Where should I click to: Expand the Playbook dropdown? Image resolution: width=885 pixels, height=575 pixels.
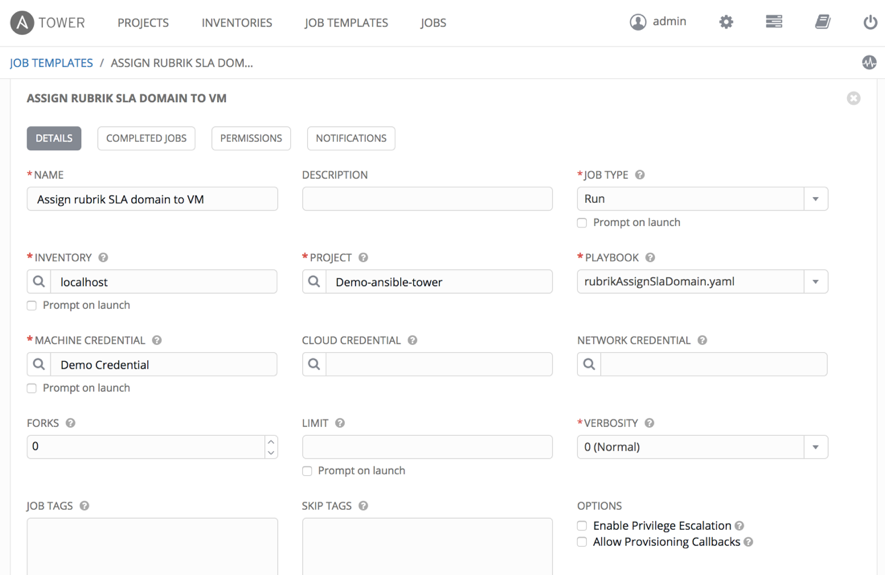pyautogui.click(x=816, y=282)
